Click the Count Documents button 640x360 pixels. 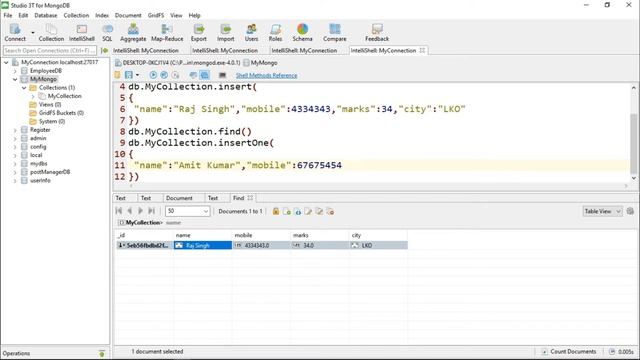tap(569, 351)
